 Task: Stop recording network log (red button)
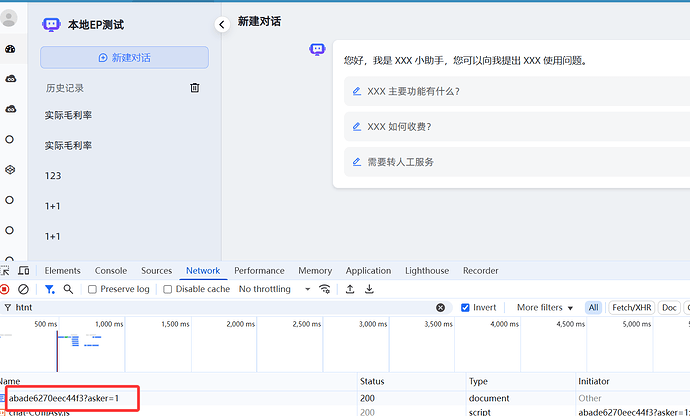click(5, 289)
